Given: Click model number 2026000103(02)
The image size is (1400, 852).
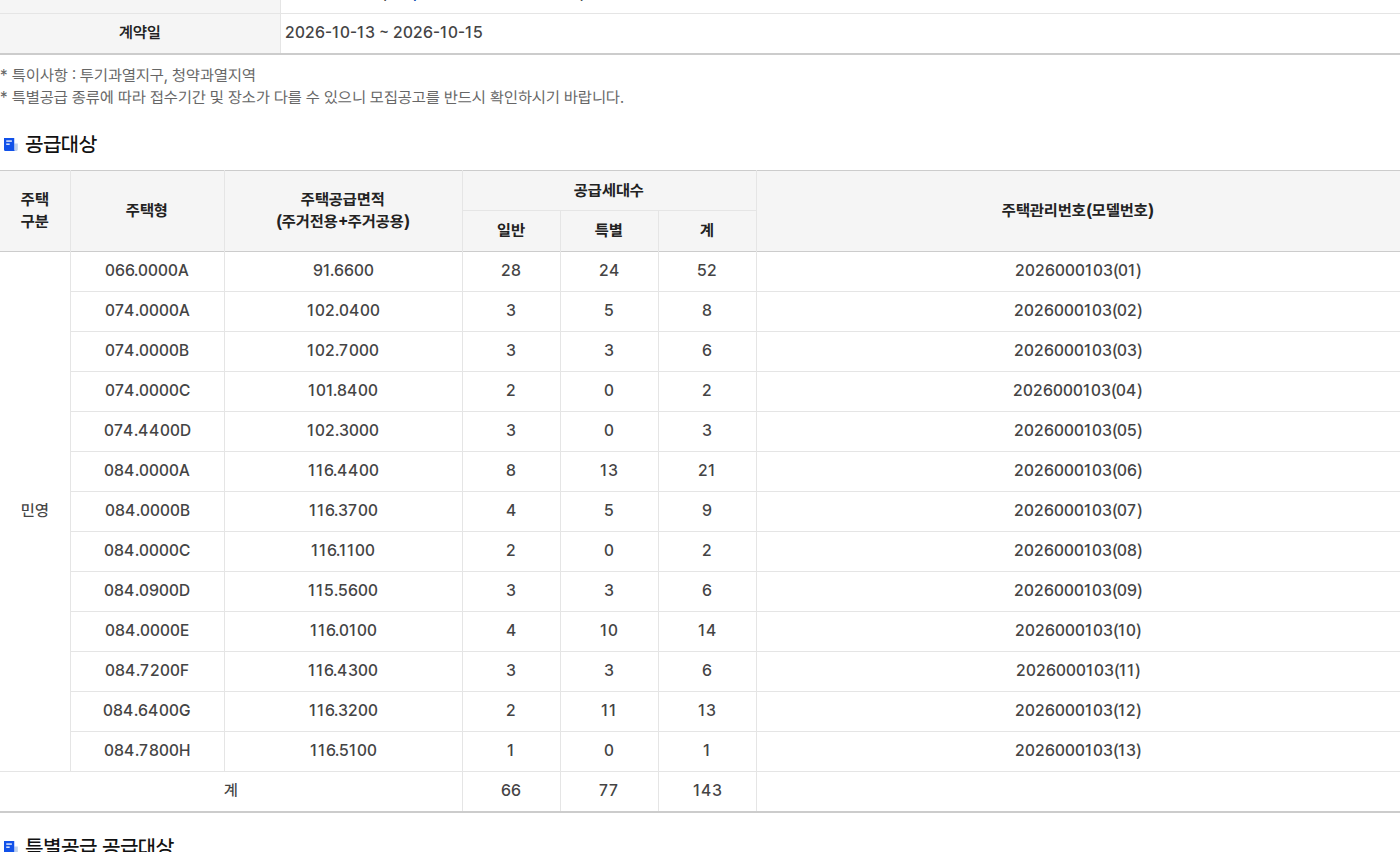Looking at the screenshot, I should click(1078, 311).
